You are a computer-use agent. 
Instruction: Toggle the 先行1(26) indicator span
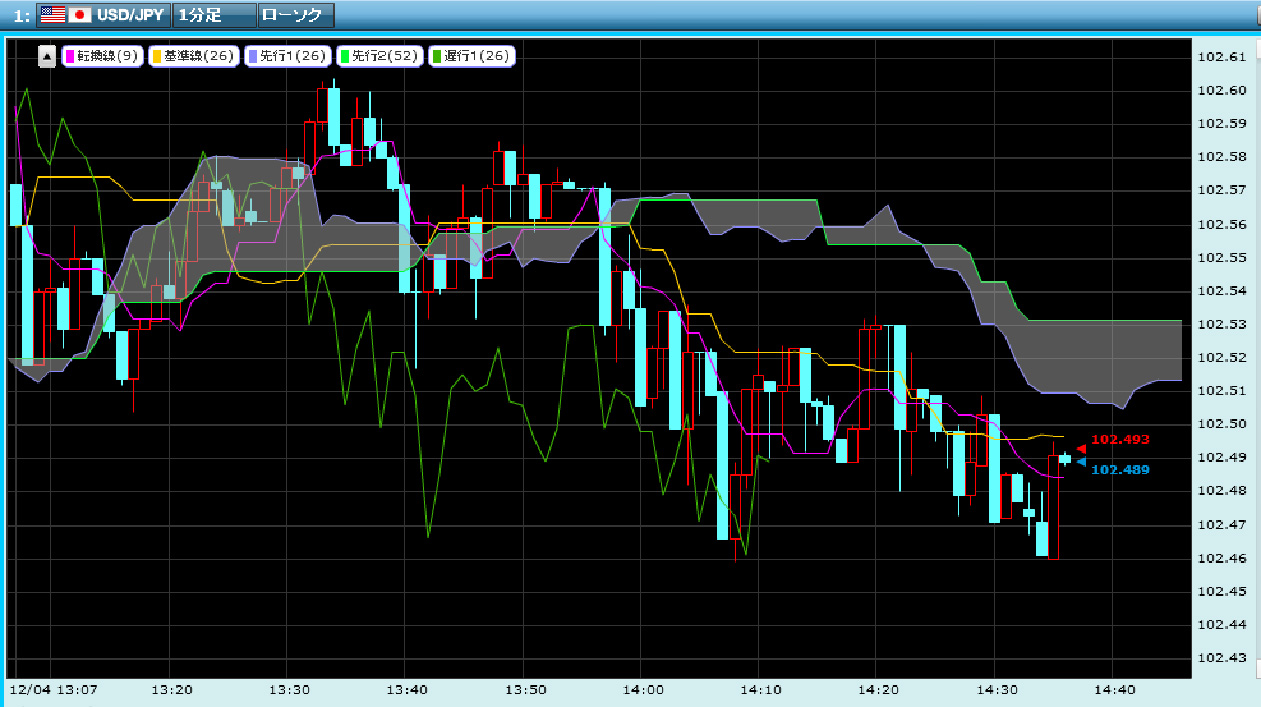pyautogui.click(x=288, y=57)
